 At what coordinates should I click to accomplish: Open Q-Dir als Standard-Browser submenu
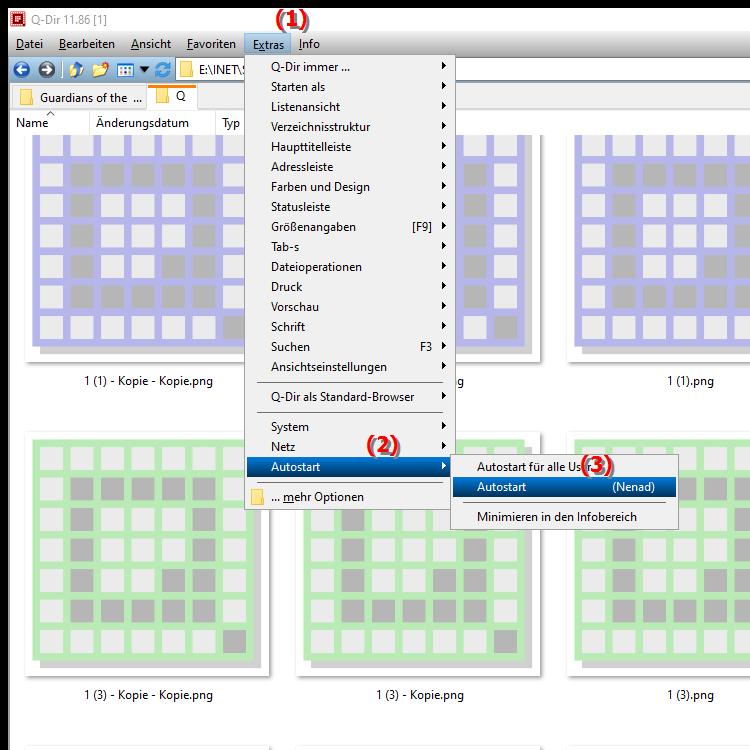pyautogui.click(x=350, y=397)
